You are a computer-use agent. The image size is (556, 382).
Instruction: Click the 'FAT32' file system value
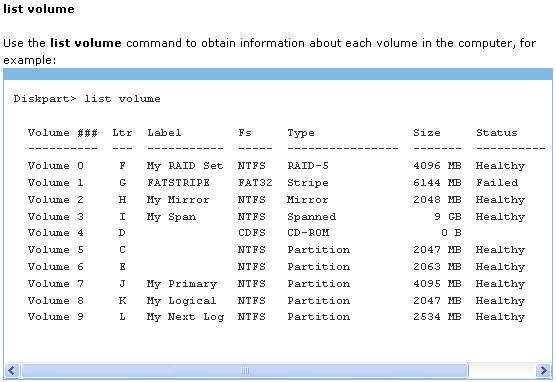pyautogui.click(x=255, y=183)
